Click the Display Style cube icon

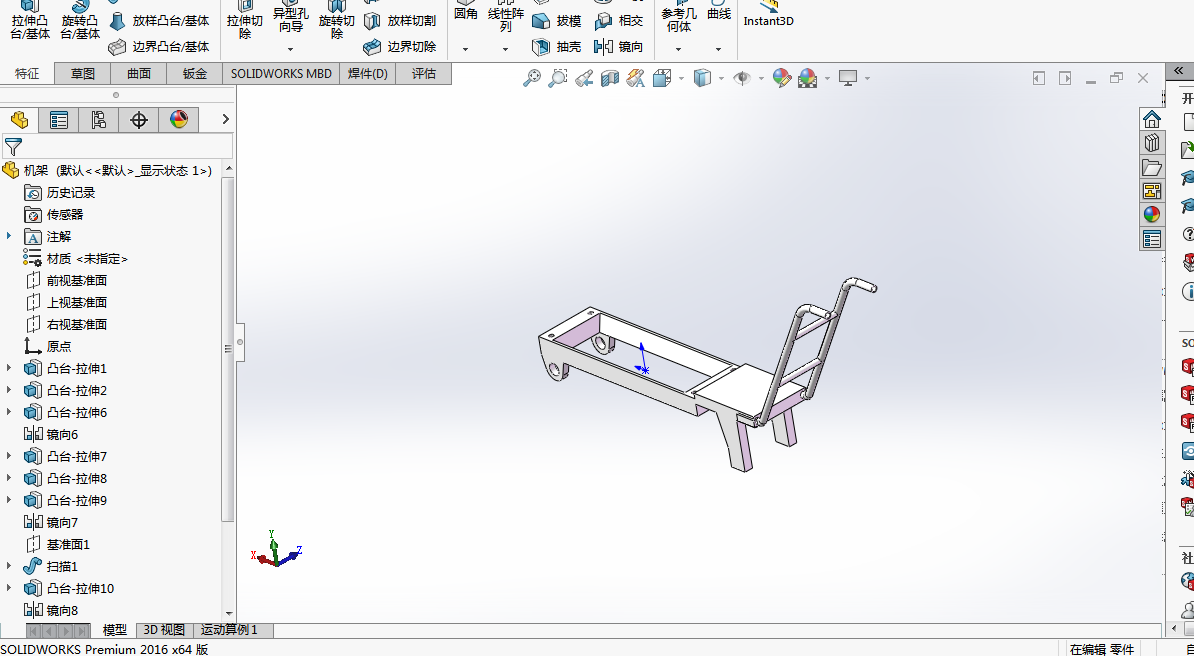pos(702,78)
